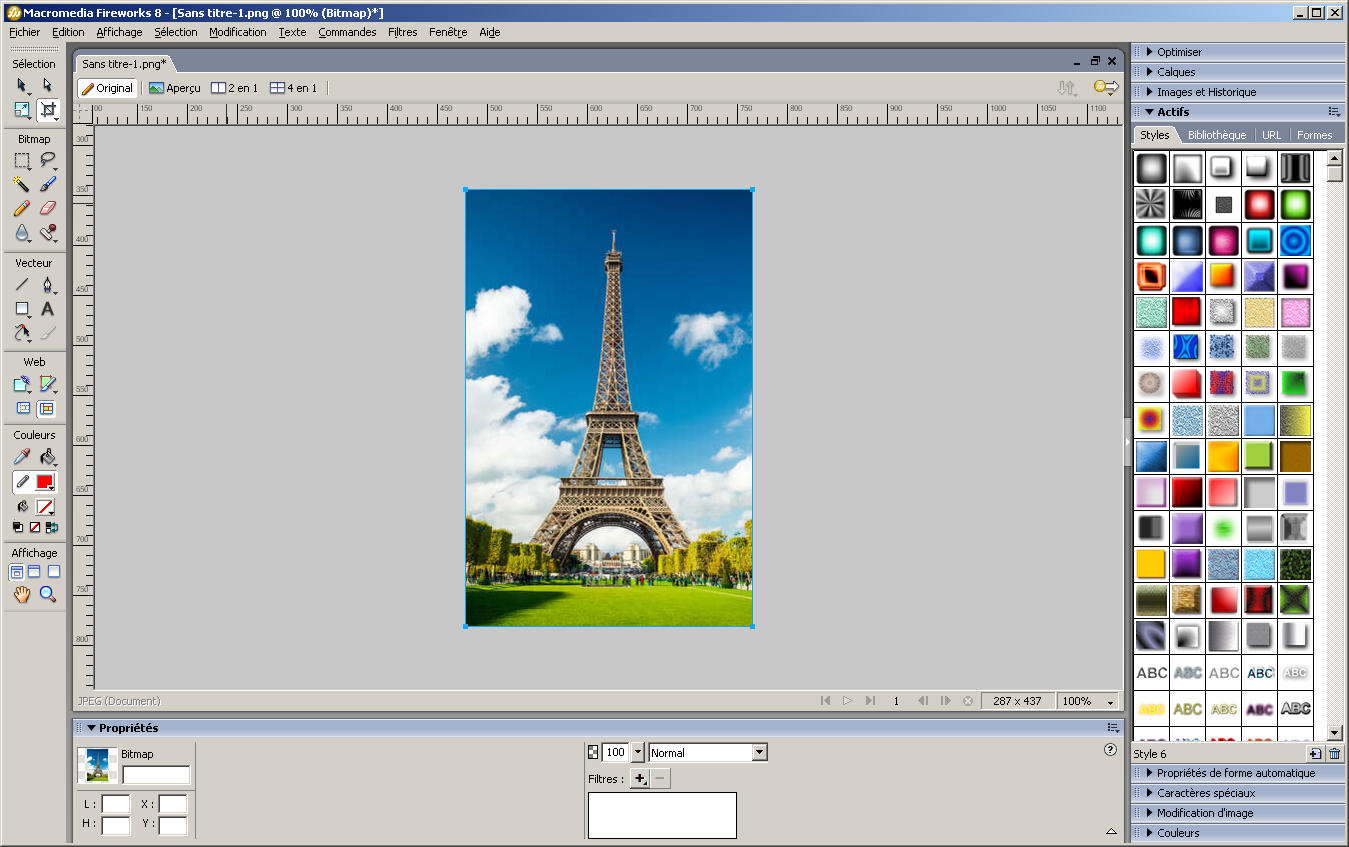Screen dimensions: 1349x847
Task: Select the Eraser tool
Action: pyautogui.click(x=47, y=208)
